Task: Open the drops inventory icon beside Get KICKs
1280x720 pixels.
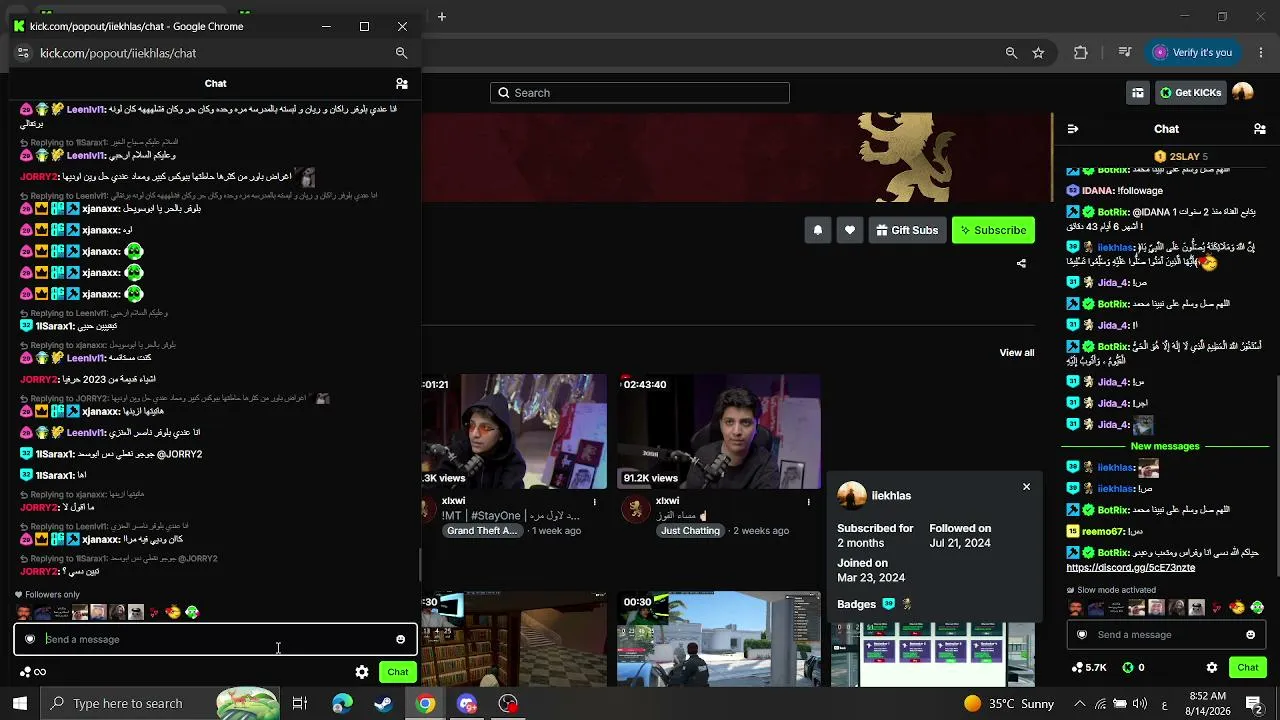Action: click(1138, 93)
